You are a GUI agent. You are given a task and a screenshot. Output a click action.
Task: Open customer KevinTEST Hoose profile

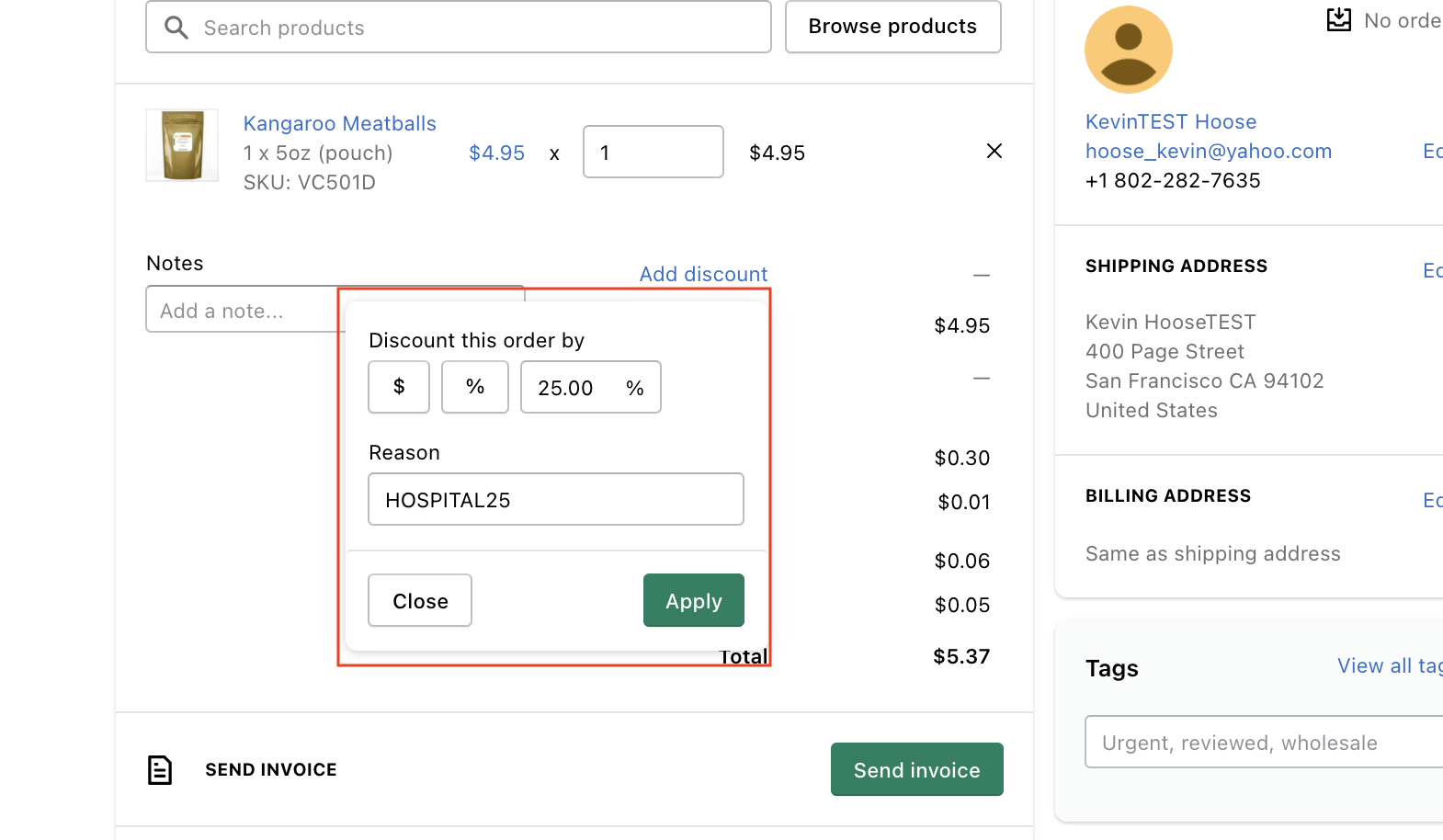[x=1170, y=121]
